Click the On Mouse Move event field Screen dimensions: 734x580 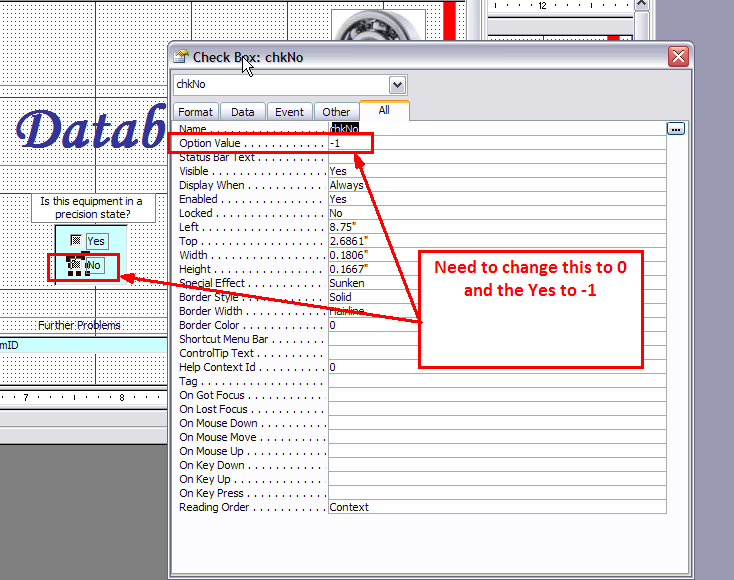[x=497, y=437]
